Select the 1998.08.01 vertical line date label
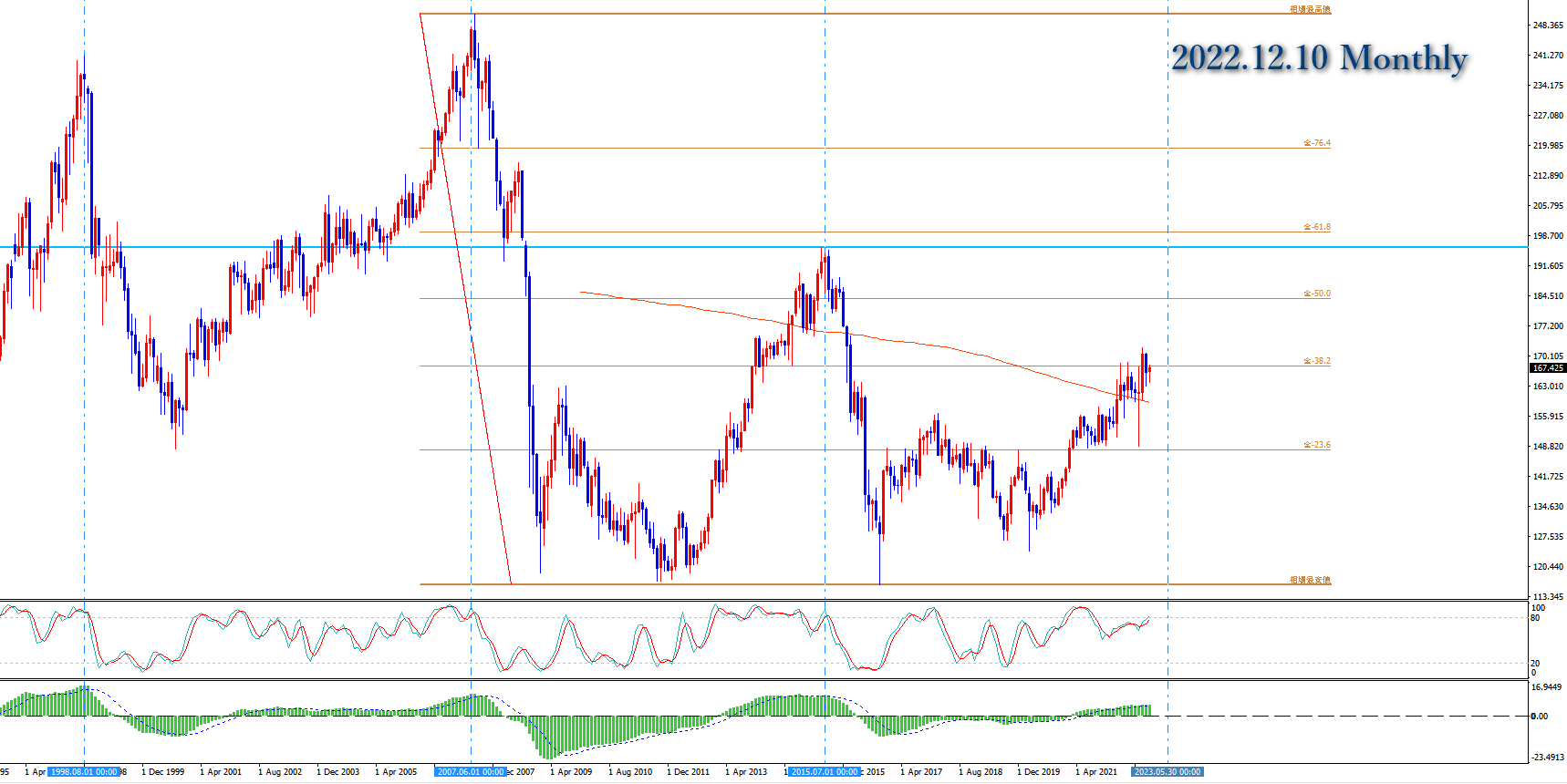Screen dimensions: 1567x784 (x=84, y=772)
